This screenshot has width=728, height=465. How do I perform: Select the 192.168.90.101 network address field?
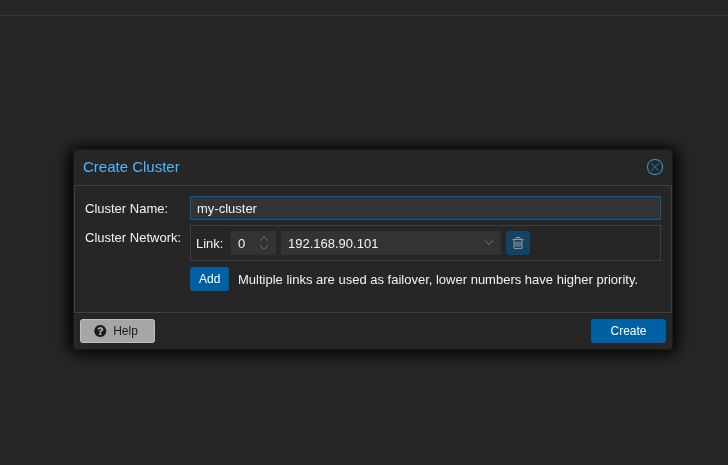pos(380,243)
